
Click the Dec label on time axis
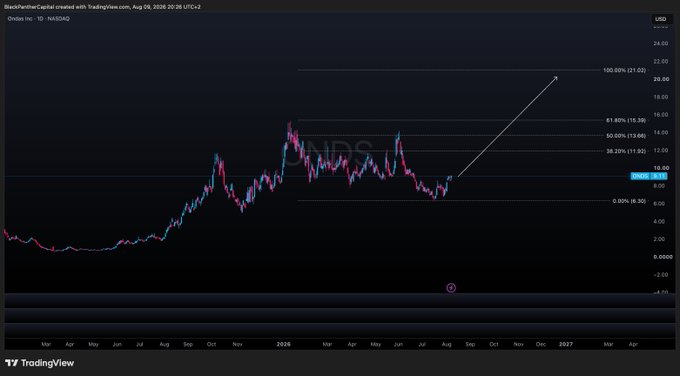pyautogui.click(x=541, y=344)
